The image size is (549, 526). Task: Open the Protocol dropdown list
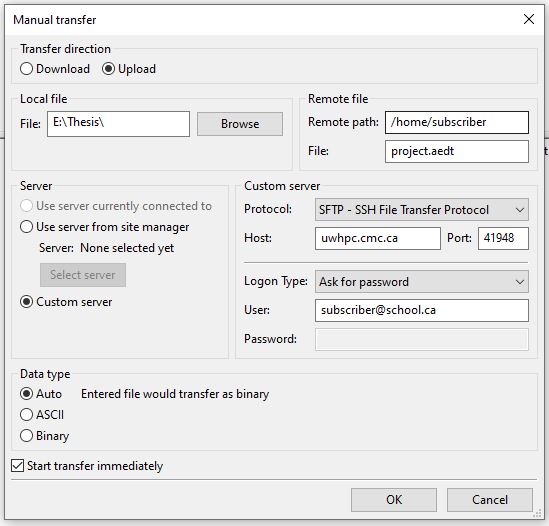(x=422, y=210)
